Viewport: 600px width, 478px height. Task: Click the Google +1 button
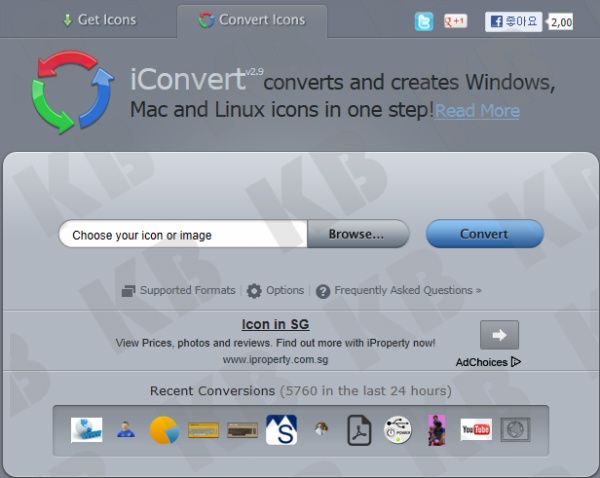coord(455,21)
